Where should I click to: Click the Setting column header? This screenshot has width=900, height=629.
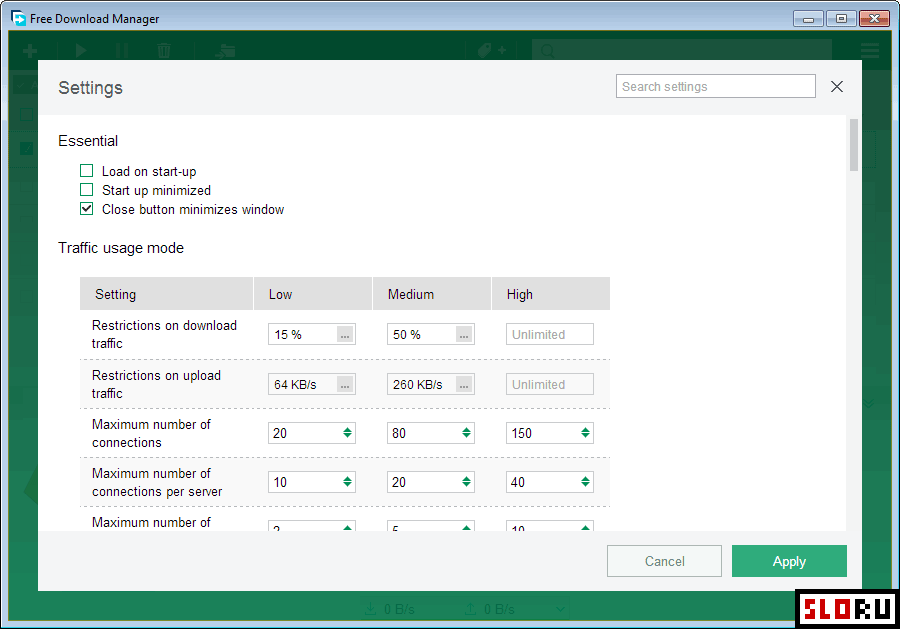coord(166,294)
